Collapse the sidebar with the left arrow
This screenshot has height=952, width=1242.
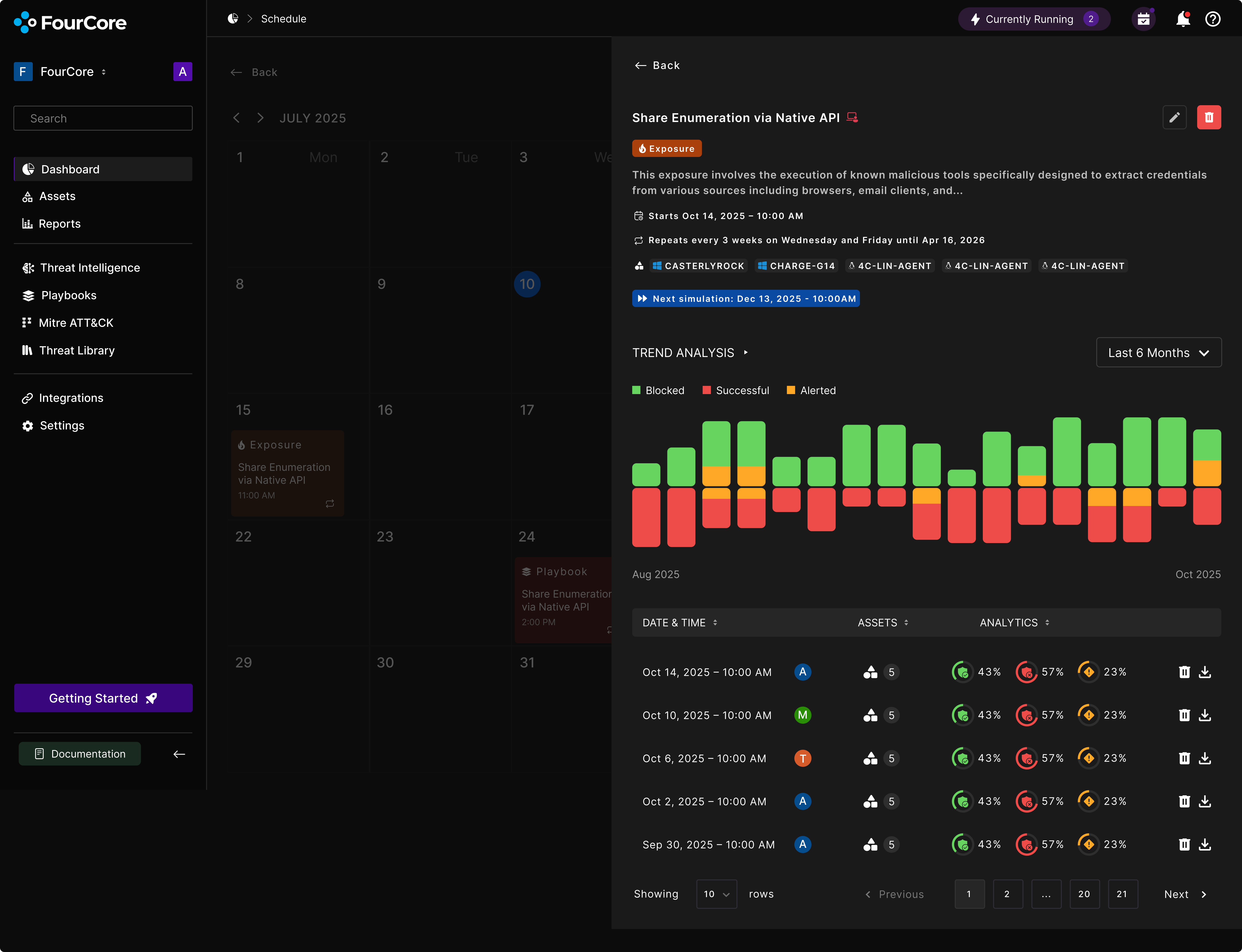click(179, 754)
